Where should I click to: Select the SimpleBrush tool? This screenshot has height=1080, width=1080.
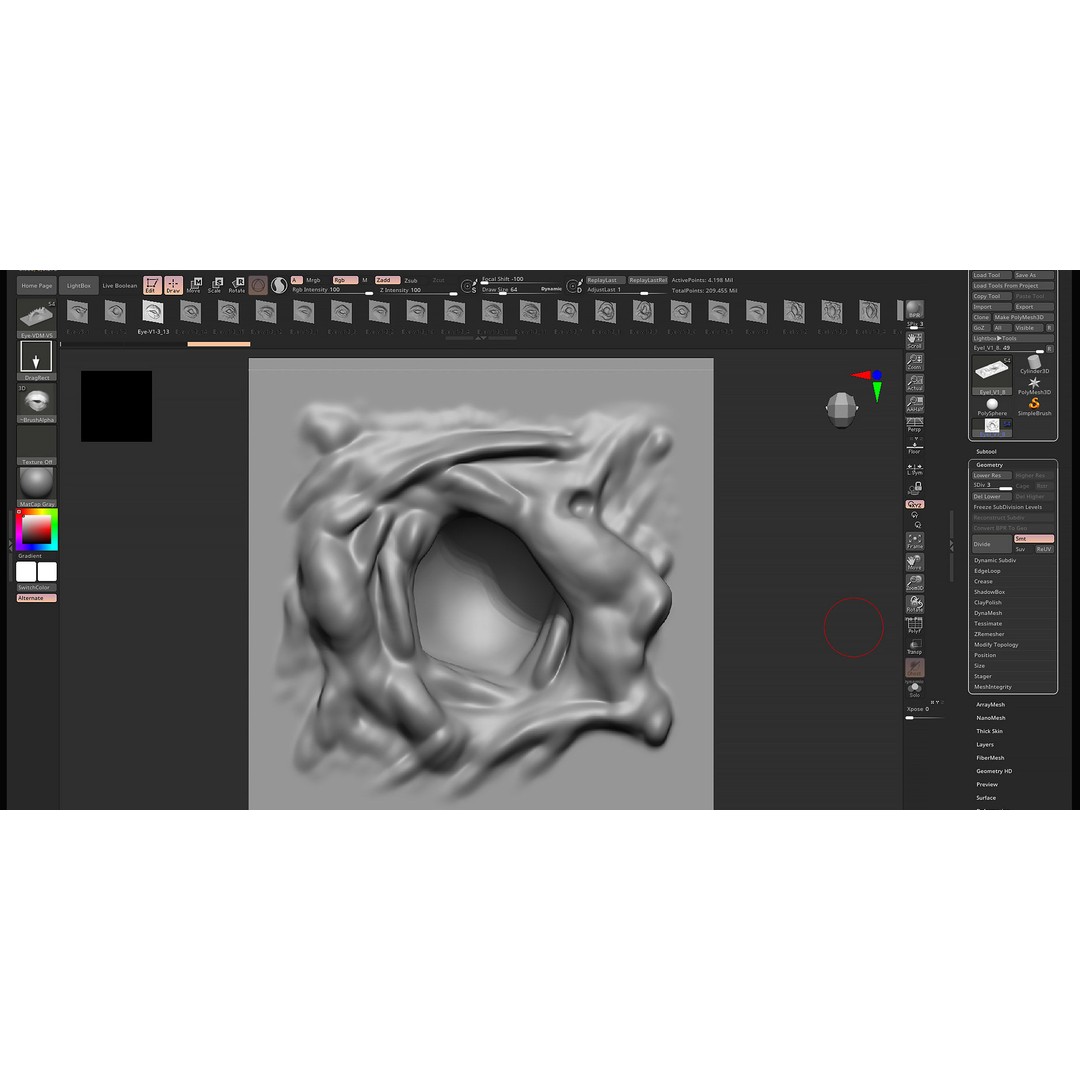[x=1034, y=406]
